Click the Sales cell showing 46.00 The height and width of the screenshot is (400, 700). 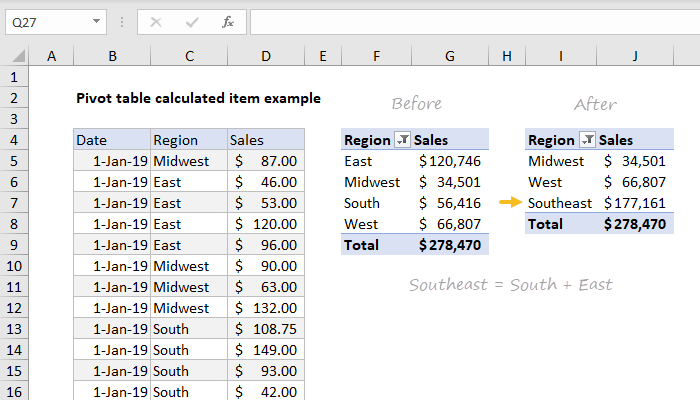tap(266, 182)
